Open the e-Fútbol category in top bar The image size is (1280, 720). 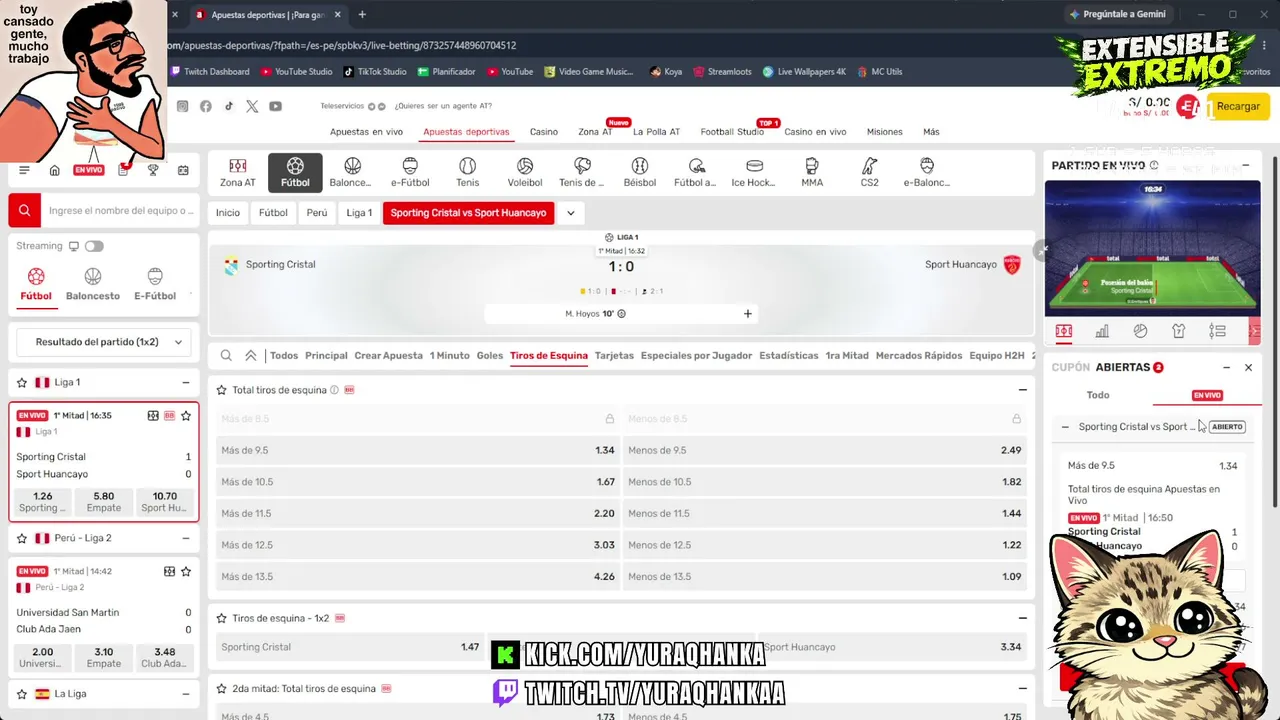(410, 172)
